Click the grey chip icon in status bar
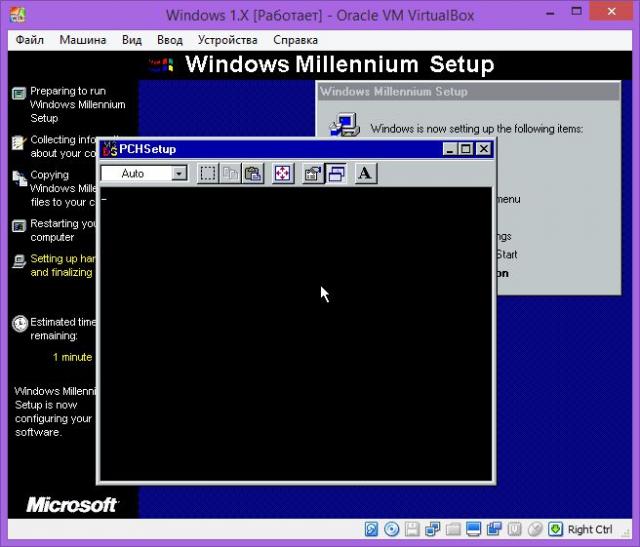The image size is (640, 547). coord(514,529)
